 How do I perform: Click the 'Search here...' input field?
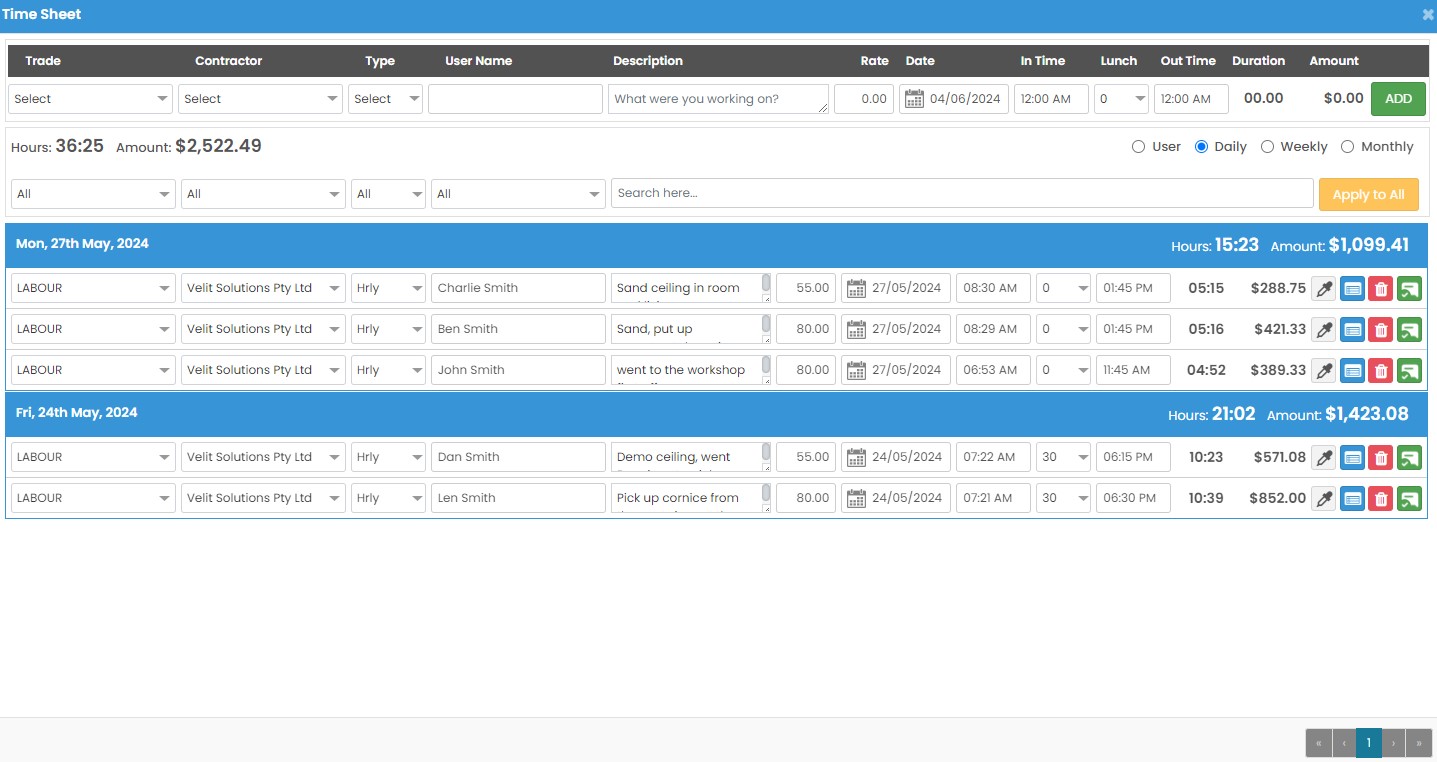pyautogui.click(x=961, y=193)
